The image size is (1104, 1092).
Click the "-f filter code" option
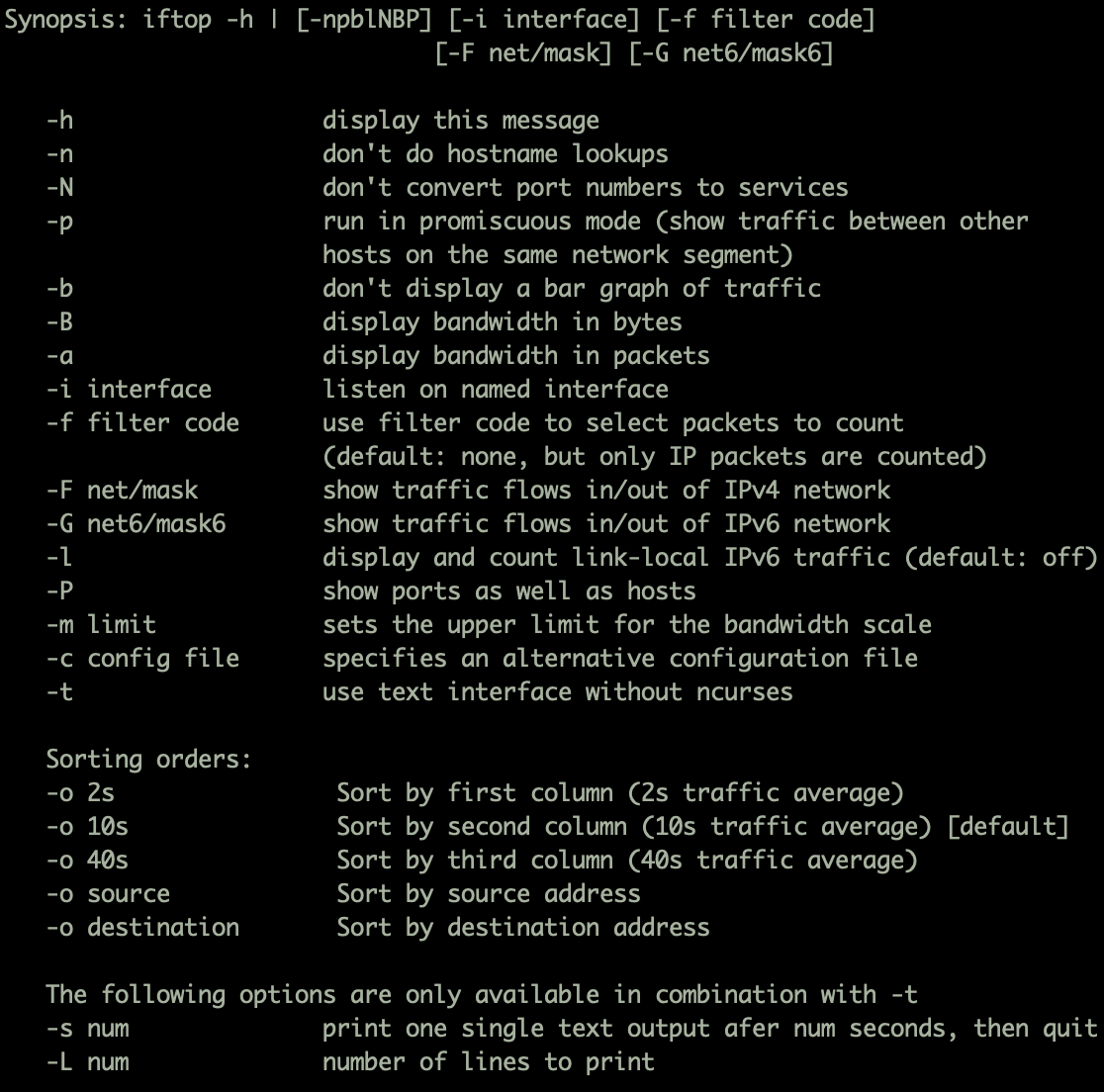pos(142,423)
